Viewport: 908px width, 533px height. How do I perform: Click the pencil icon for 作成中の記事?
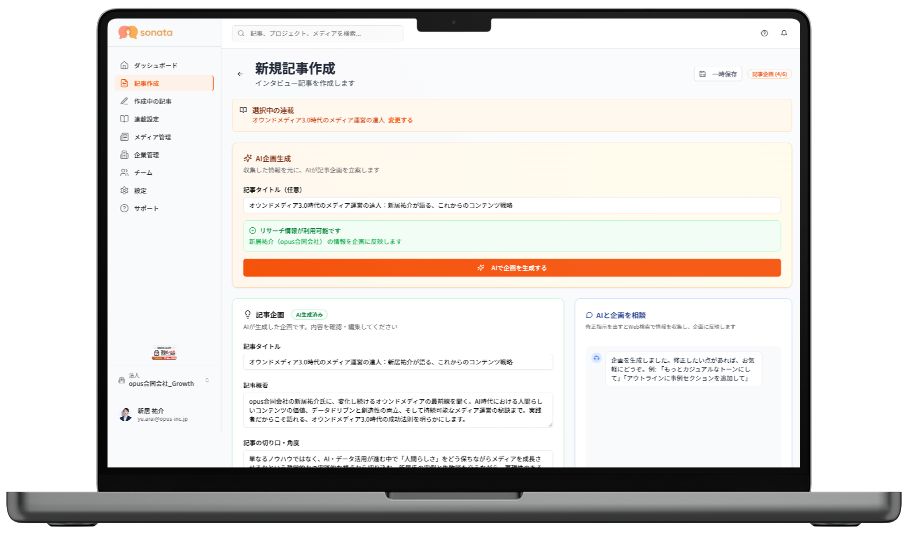point(123,101)
